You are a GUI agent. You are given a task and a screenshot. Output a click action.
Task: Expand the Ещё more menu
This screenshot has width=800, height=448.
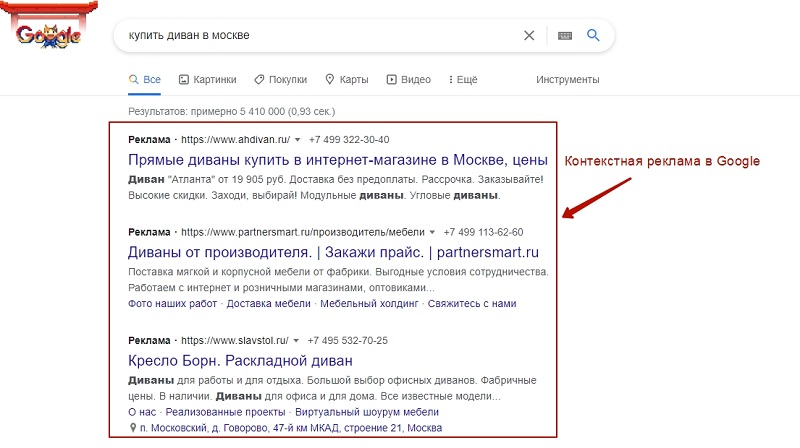[463, 80]
